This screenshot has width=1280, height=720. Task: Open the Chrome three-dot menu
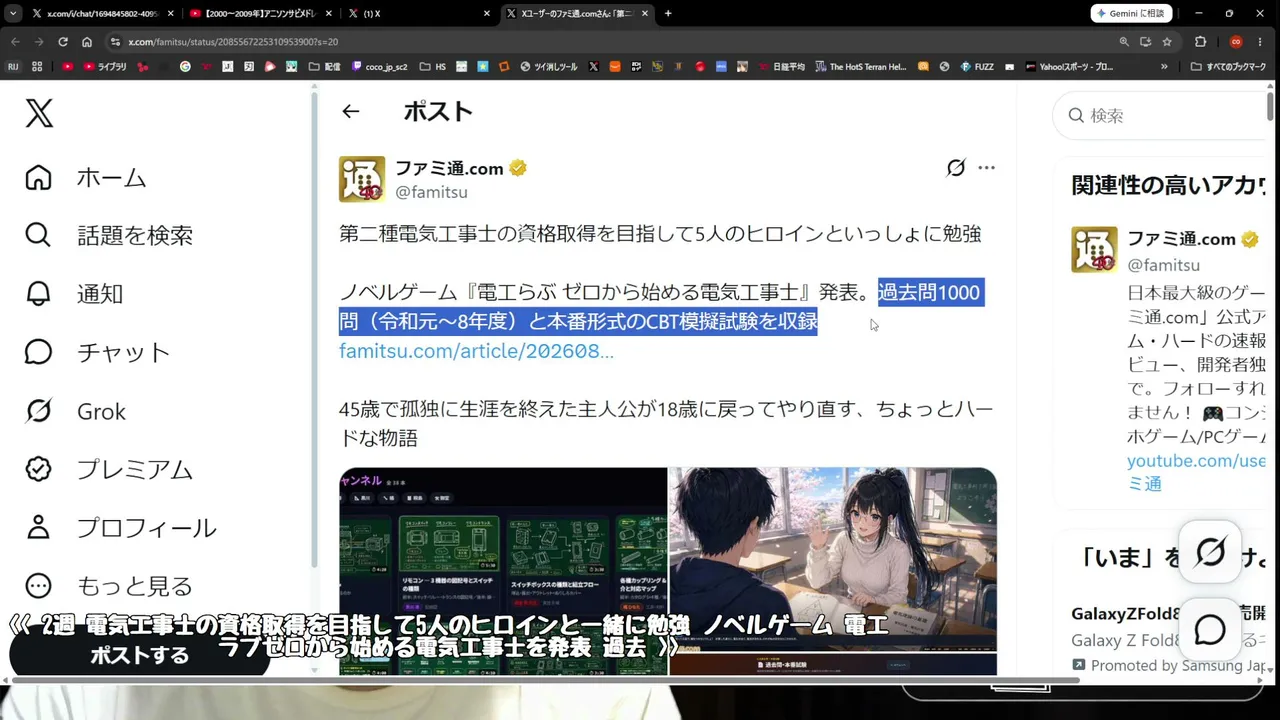[1262, 42]
